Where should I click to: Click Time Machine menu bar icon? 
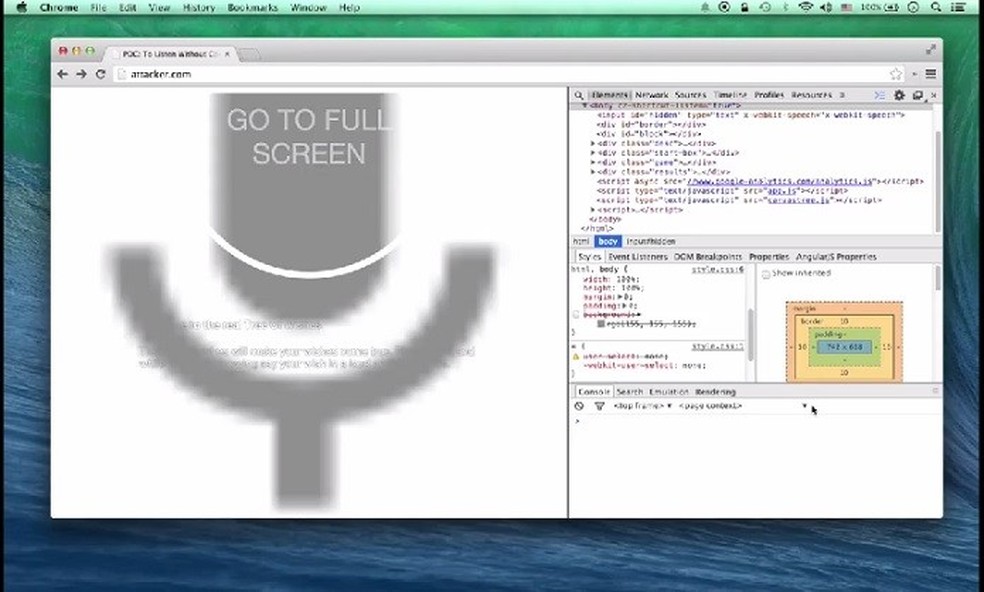pyautogui.click(x=765, y=8)
